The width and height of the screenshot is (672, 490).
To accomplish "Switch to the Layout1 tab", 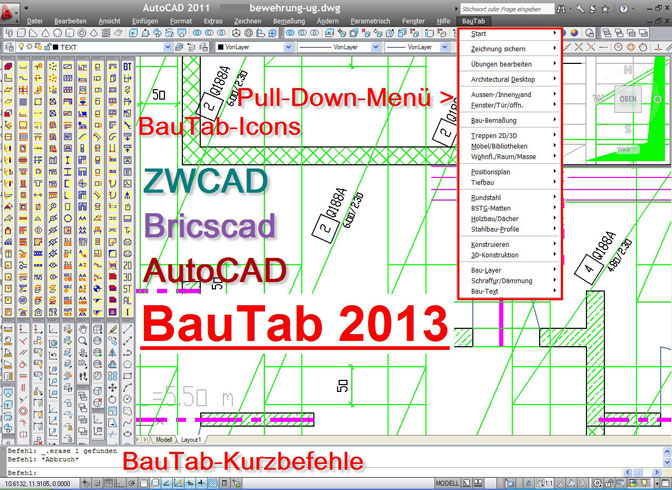I will (191, 440).
